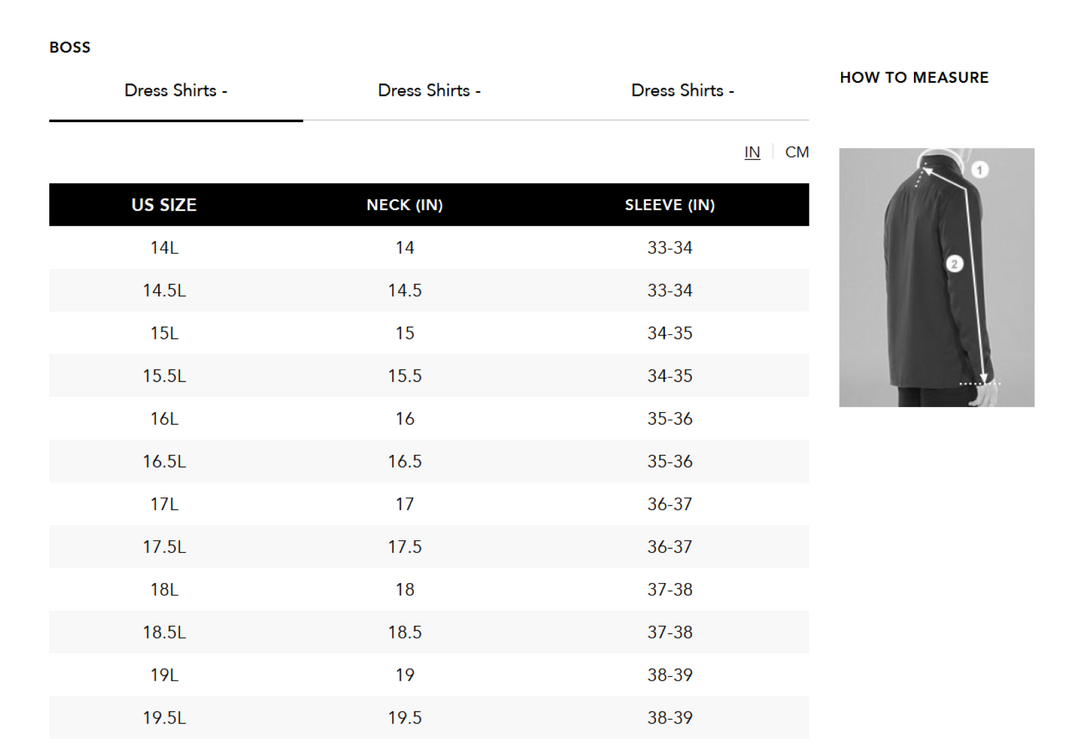
Task: Click the BOSS brand label
Action: pos(69,47)
